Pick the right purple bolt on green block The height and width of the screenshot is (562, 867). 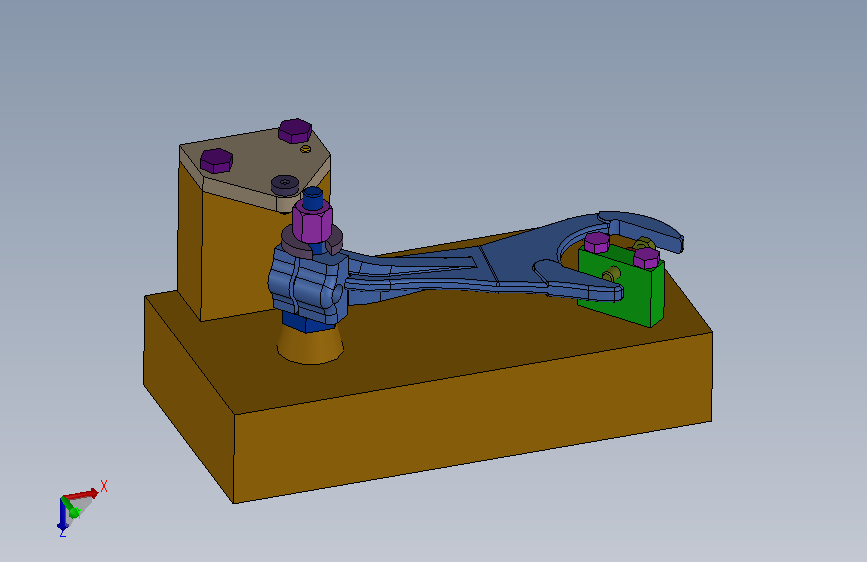point(646,258)
